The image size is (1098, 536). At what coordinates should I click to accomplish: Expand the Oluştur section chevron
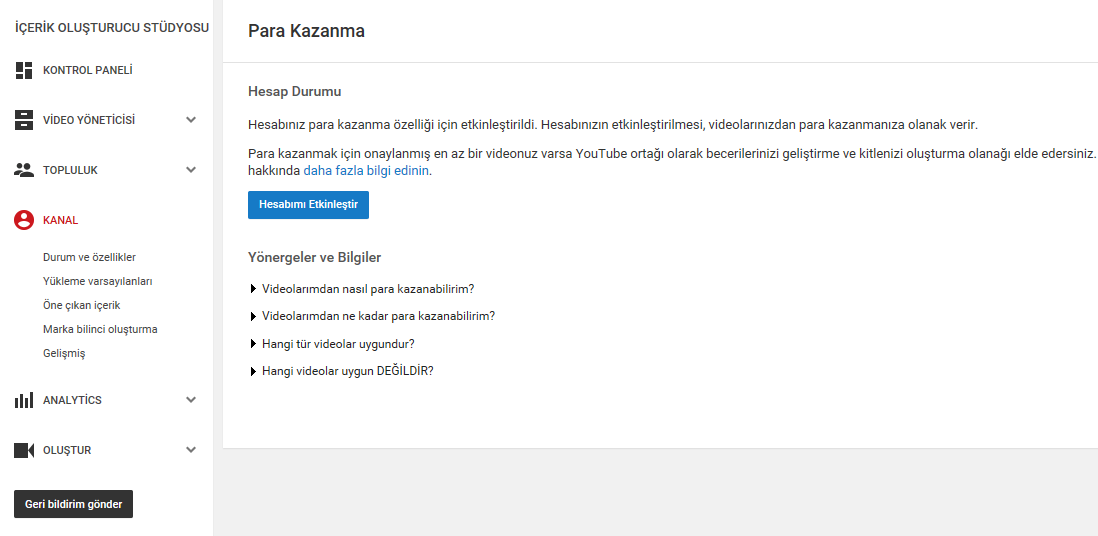[x=191, y=450]
